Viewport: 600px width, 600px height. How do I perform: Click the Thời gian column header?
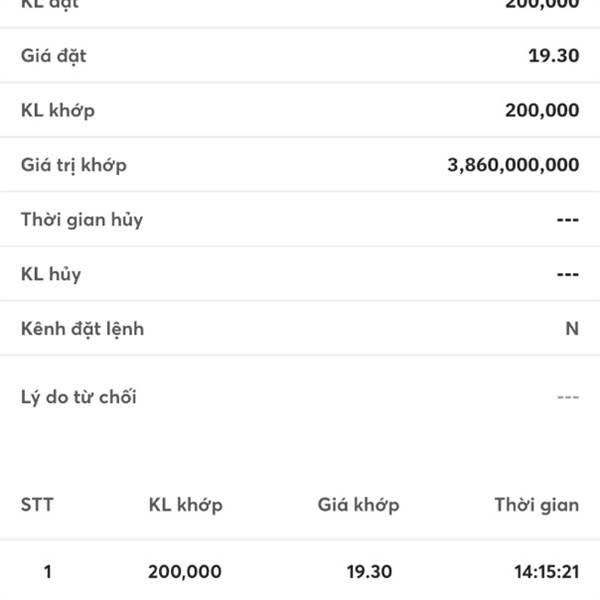pos(537,505)
